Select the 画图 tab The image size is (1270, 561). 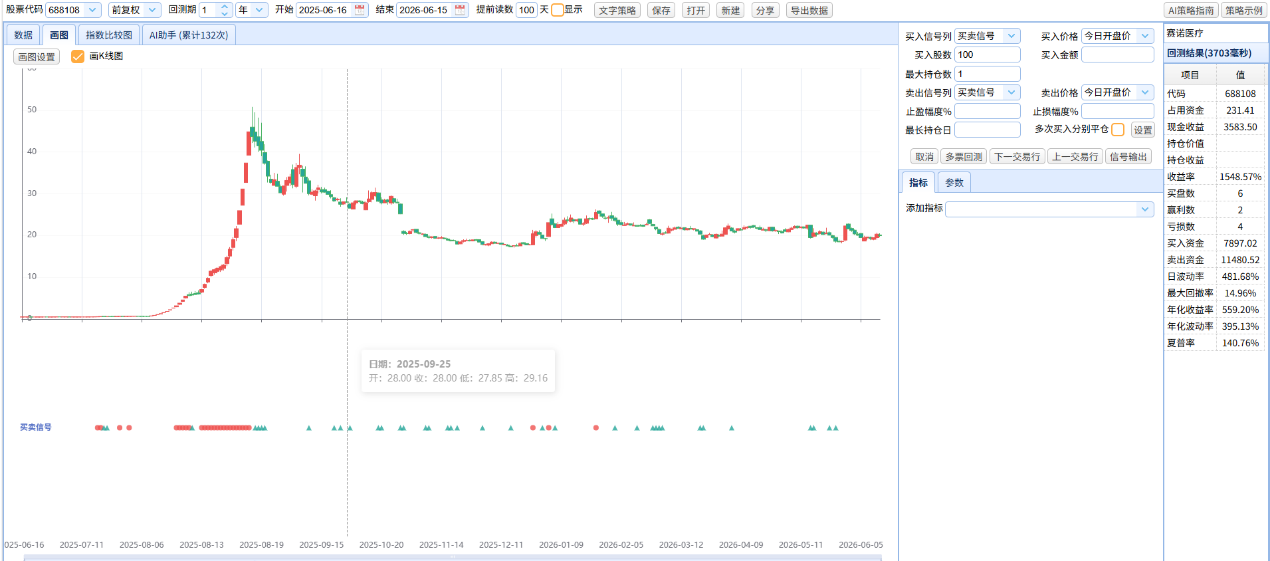click(58, 35)
